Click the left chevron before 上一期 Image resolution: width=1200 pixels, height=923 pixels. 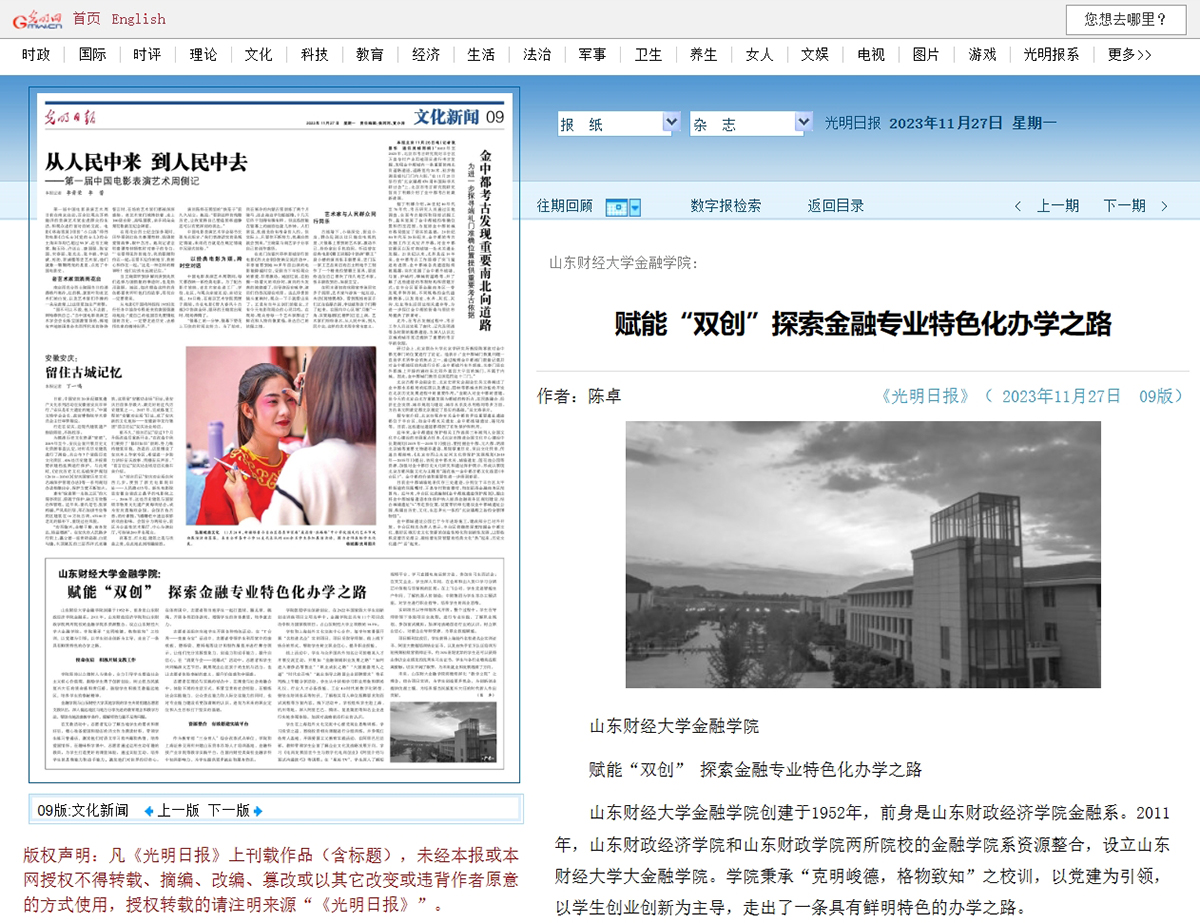click(1018, 206)
